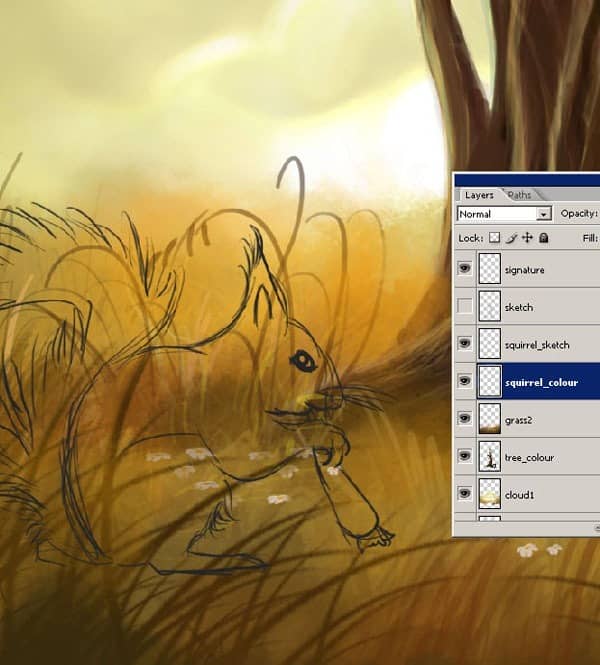Viewport: 600px width, 665px height.
Task: Click the squirrel_colour layer name
Action: [x=541, y=383]
